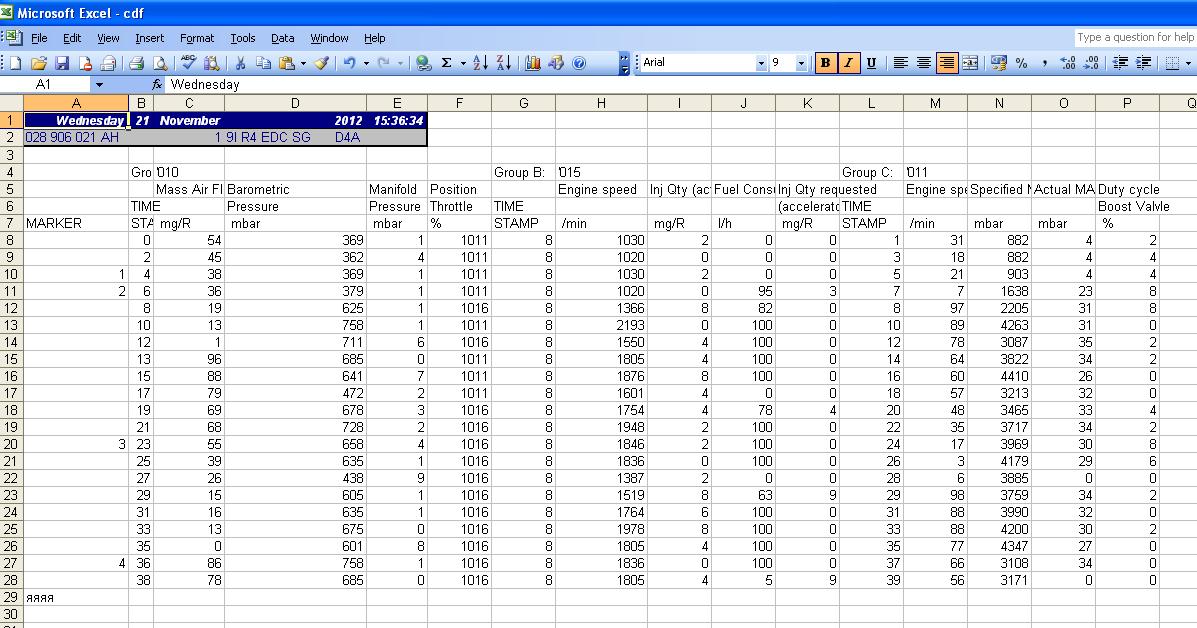
Task: Toggle Bold formatting off
Action: [x=825, y=63]
